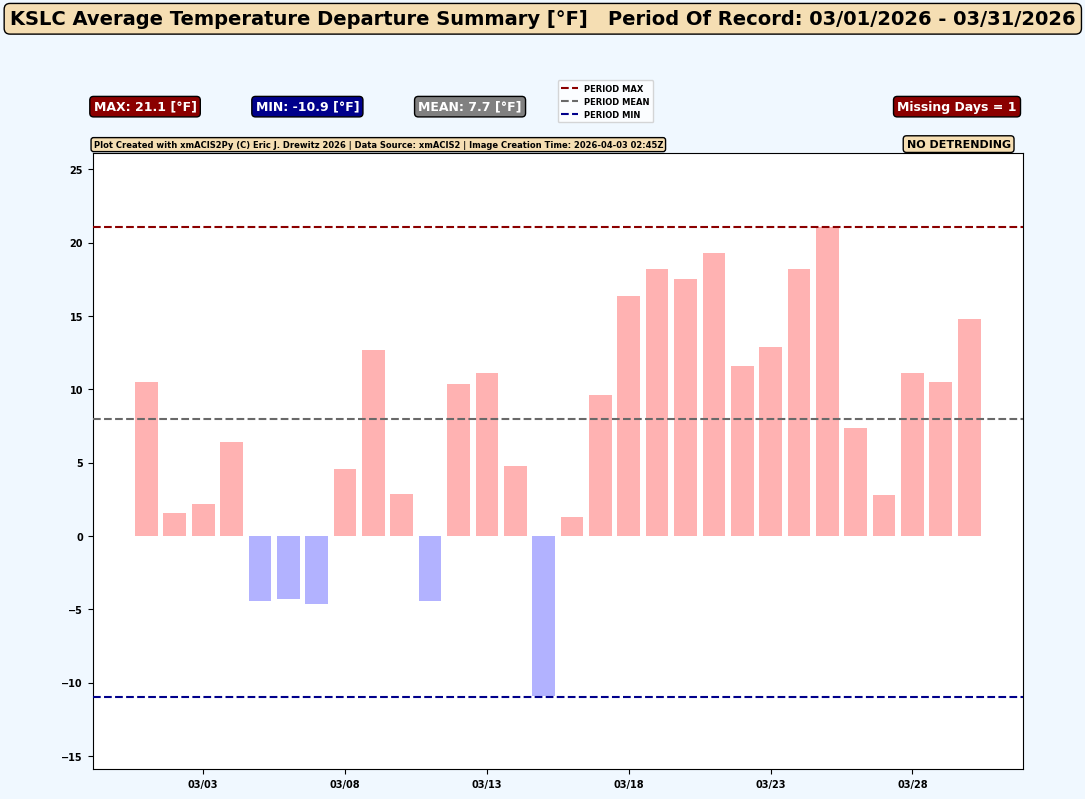
Task: Select the MIN: -10.9 [°F] label
Action: pos(307,107)
